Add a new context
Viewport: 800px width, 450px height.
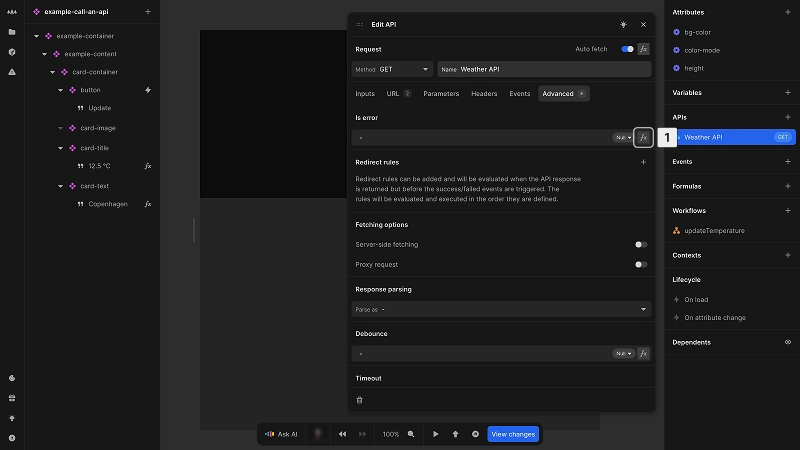788,255
